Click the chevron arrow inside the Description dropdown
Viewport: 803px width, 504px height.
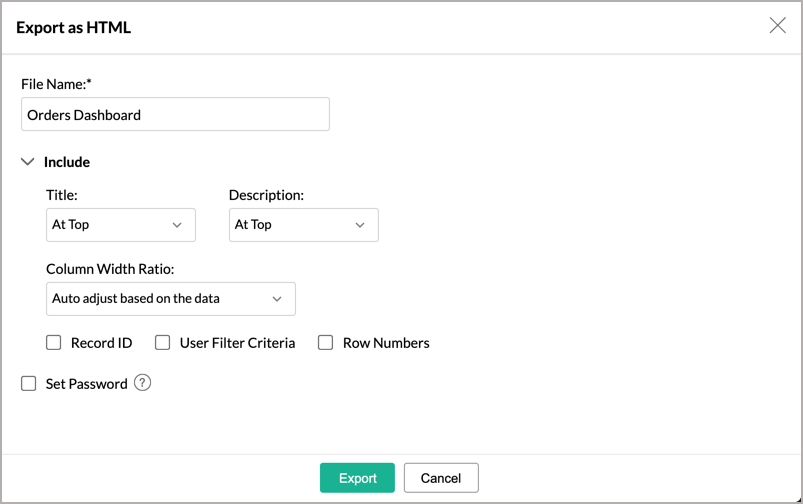tap(360, 225)
